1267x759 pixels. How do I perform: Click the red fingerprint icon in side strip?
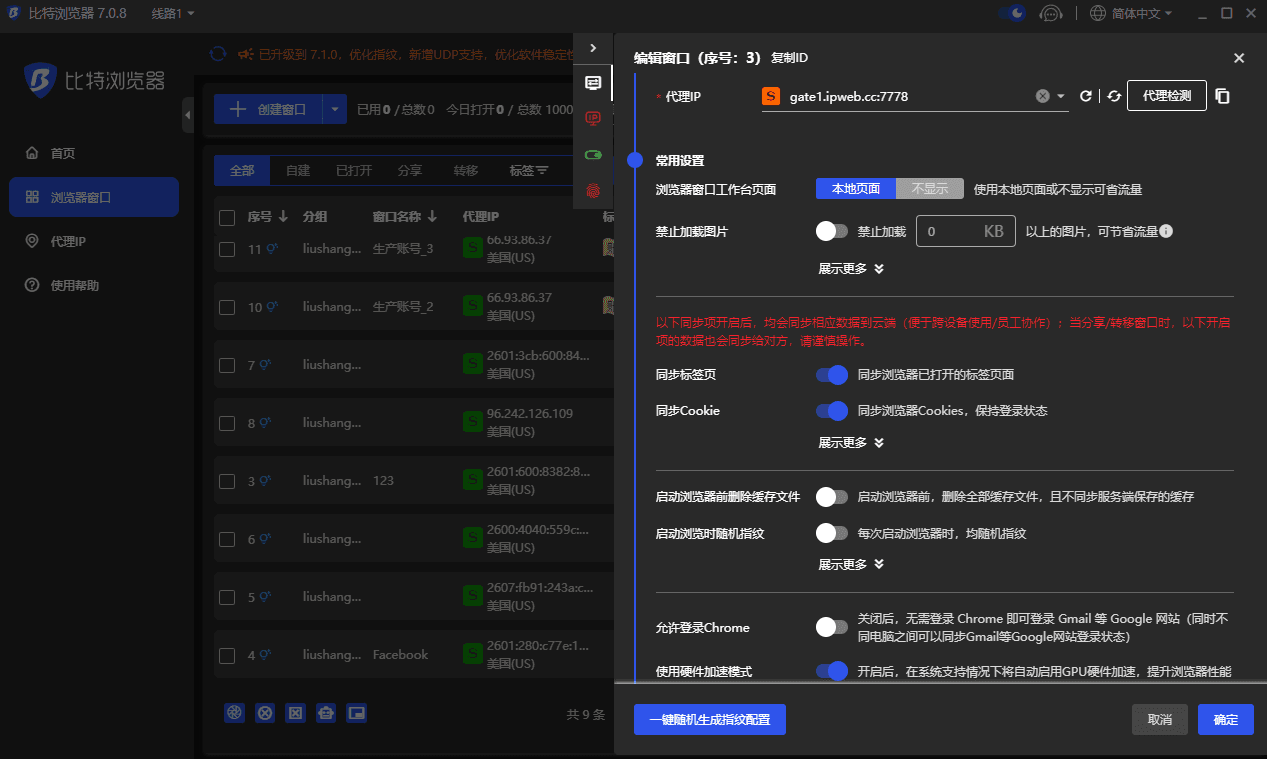point(593,190)
